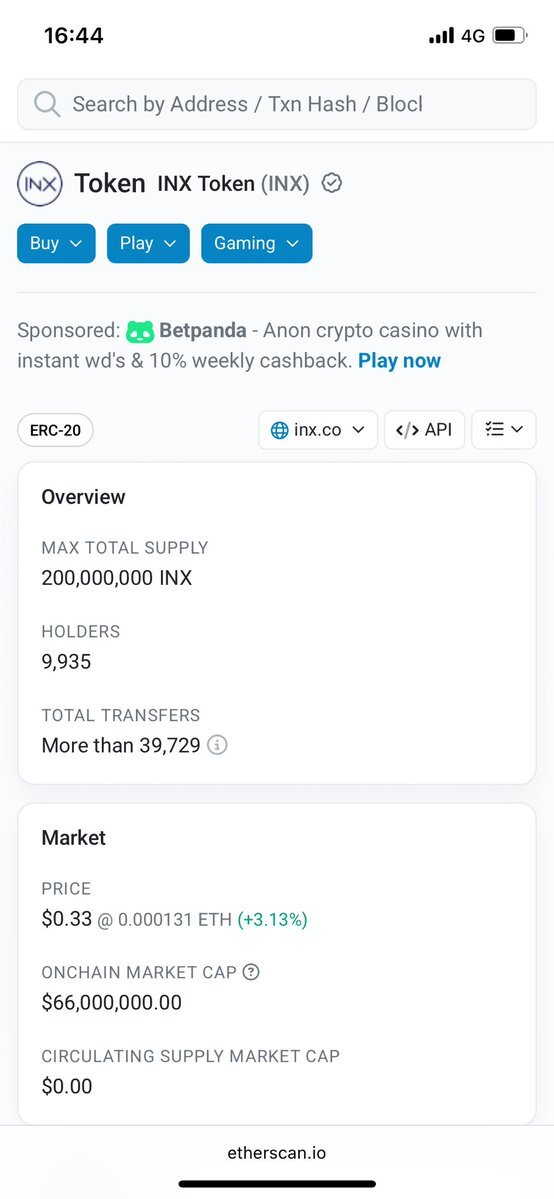Click the Betpanda panda icon

point(140,331)
